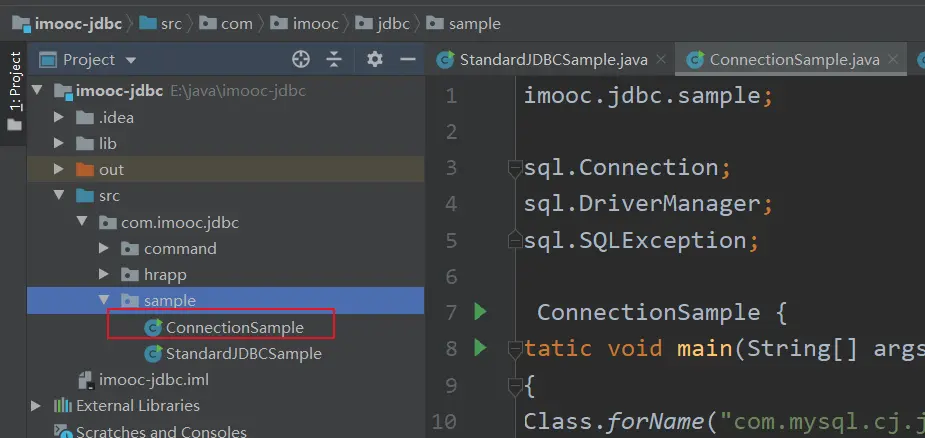The width and height of the screenshot is (925, 438).
Task: Click ConnectionSample class file icon in tree
Action: point(153,327)
